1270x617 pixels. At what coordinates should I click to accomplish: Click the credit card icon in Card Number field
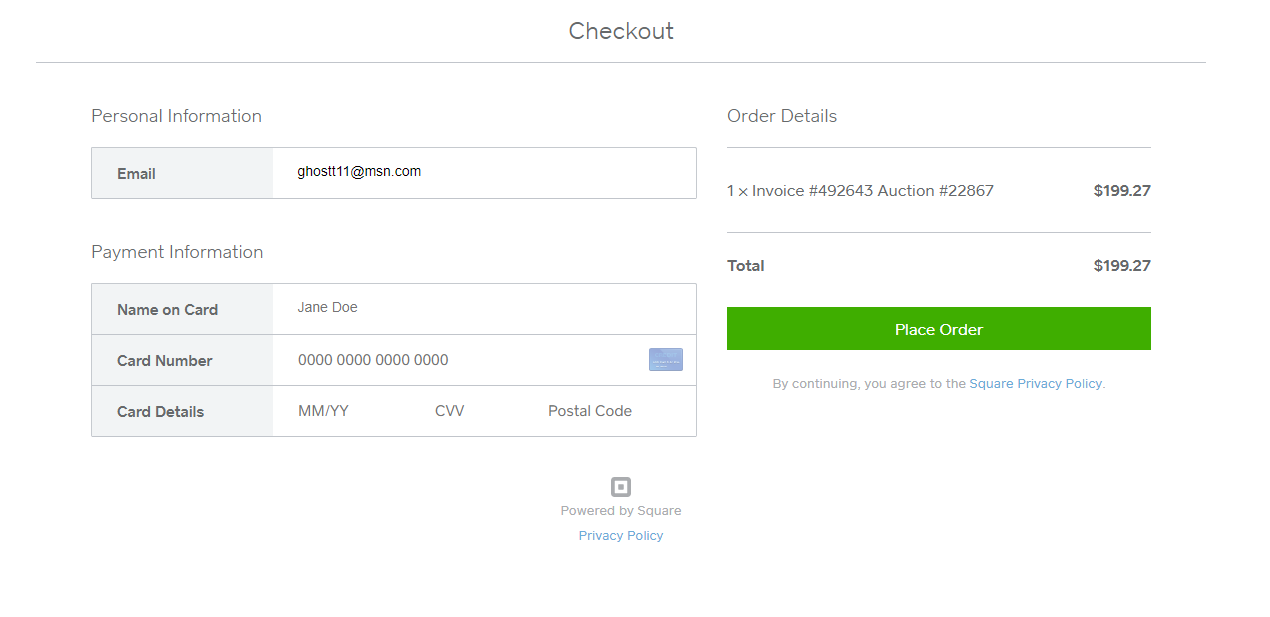click(666, 360)
